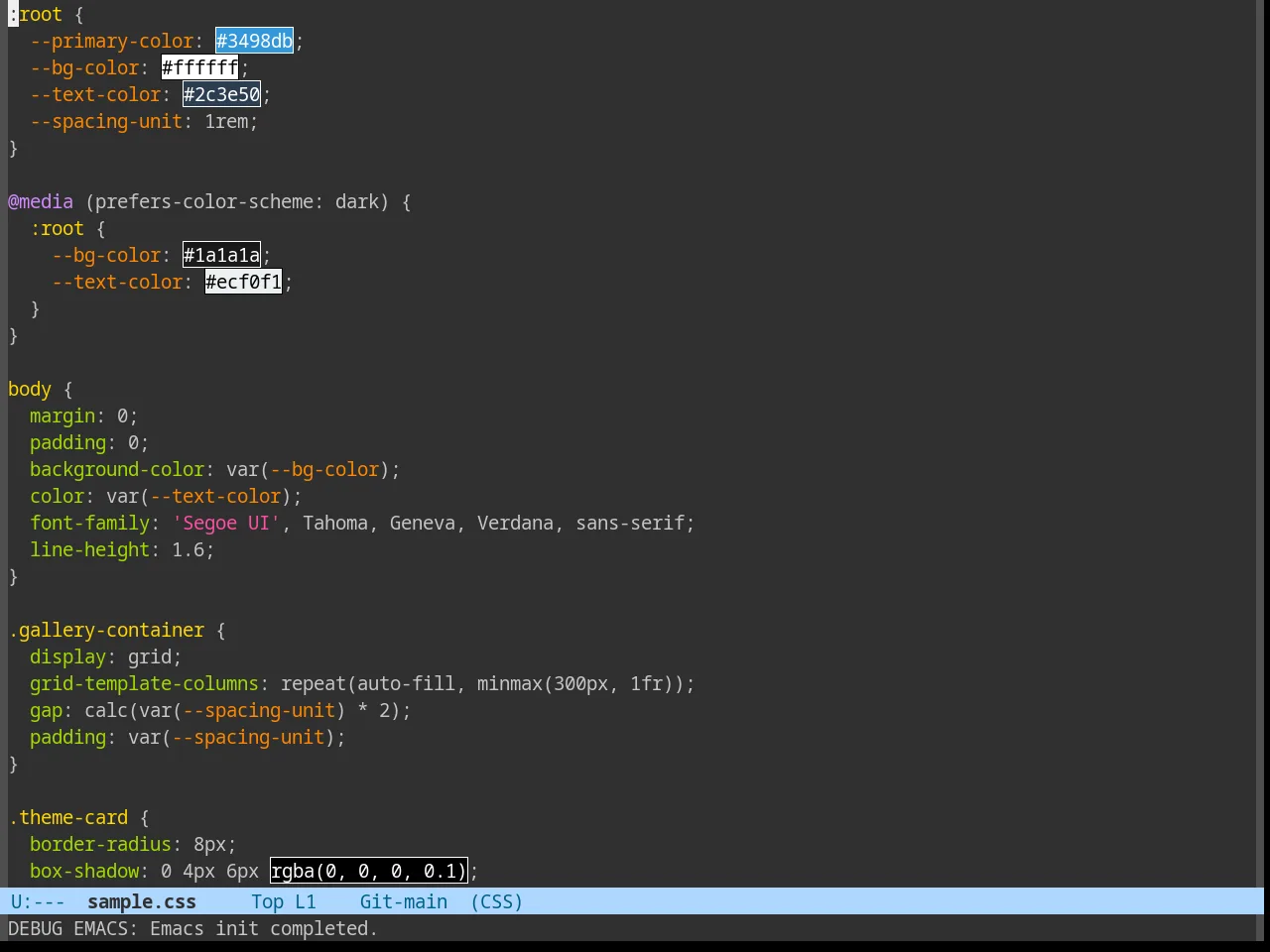Place cursor on --spacing-unit declaration name

[x=106, y=121]
